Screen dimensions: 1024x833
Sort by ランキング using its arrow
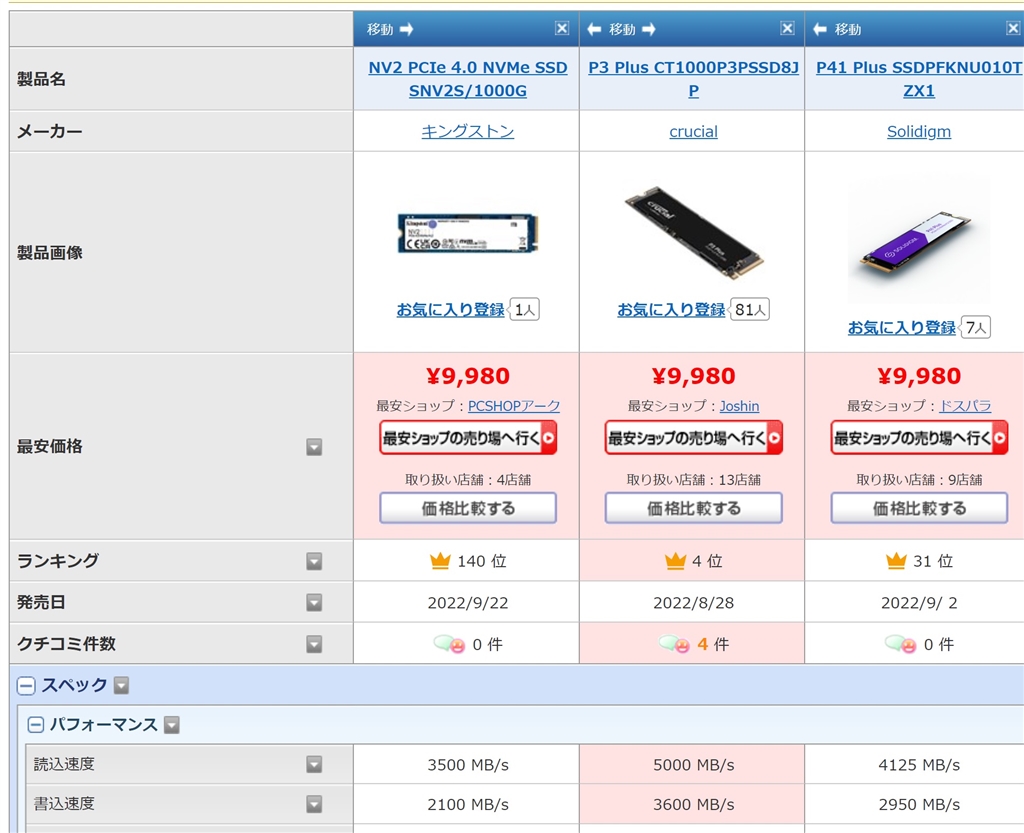coord(314,561)
